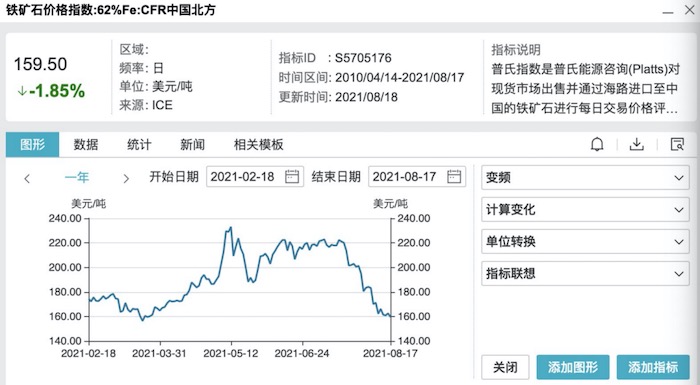Expand the 变频 dropdown

coord(585,177)
